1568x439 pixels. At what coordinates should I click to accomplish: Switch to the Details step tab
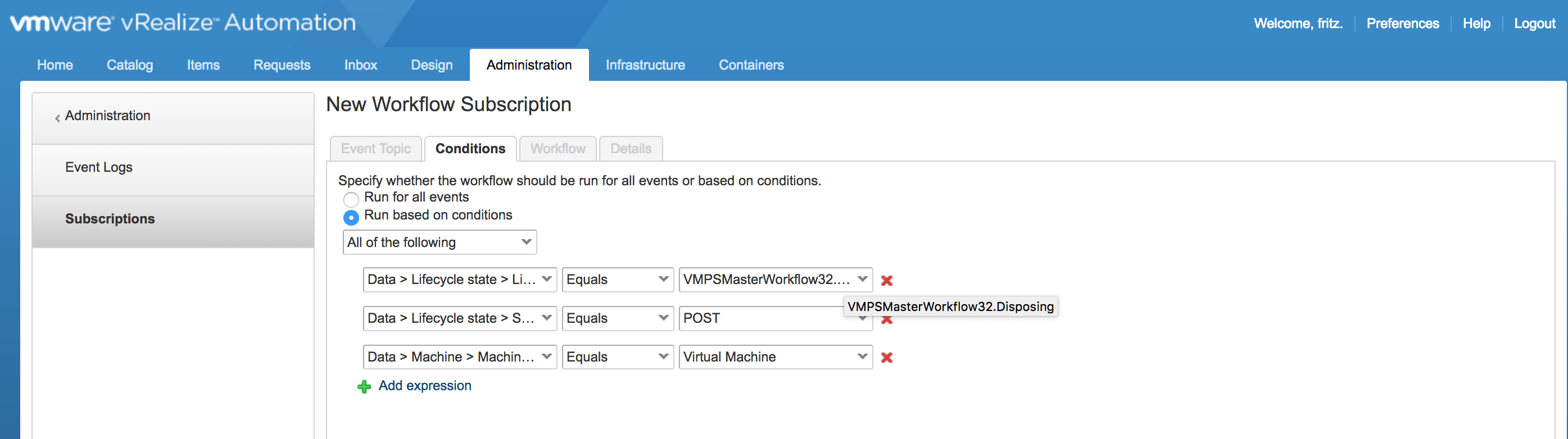(x=631, y=149)
